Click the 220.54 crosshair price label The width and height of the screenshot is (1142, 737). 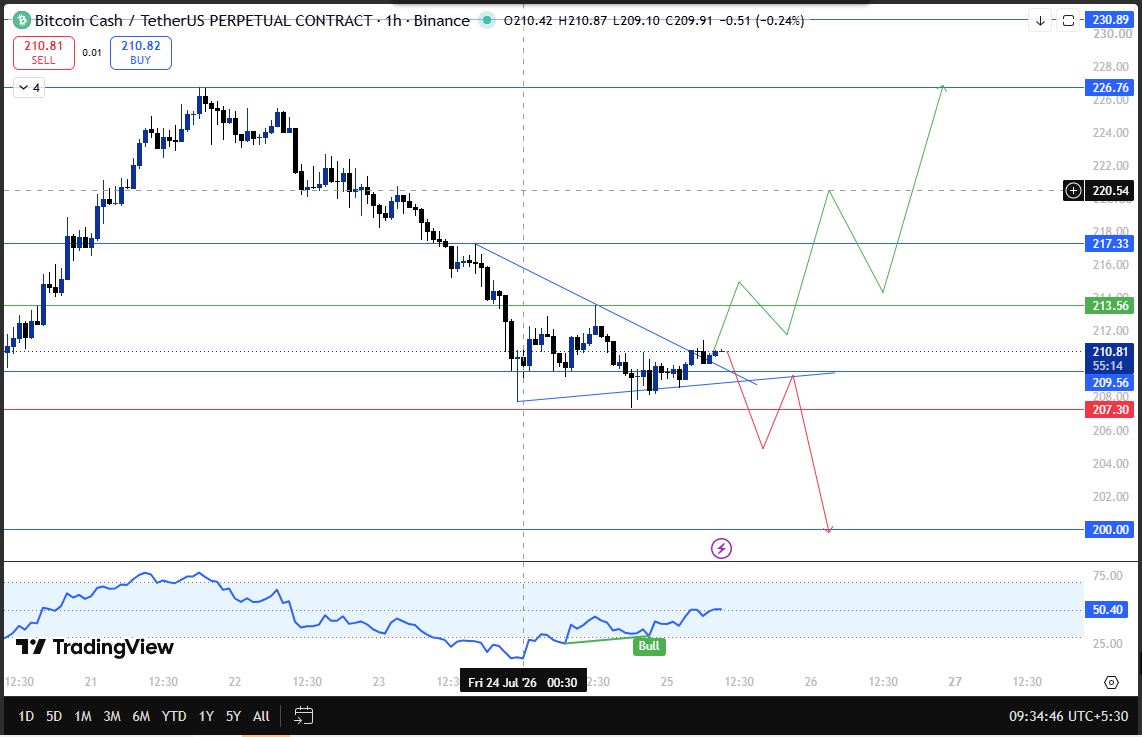click(x=1110, y=191)
